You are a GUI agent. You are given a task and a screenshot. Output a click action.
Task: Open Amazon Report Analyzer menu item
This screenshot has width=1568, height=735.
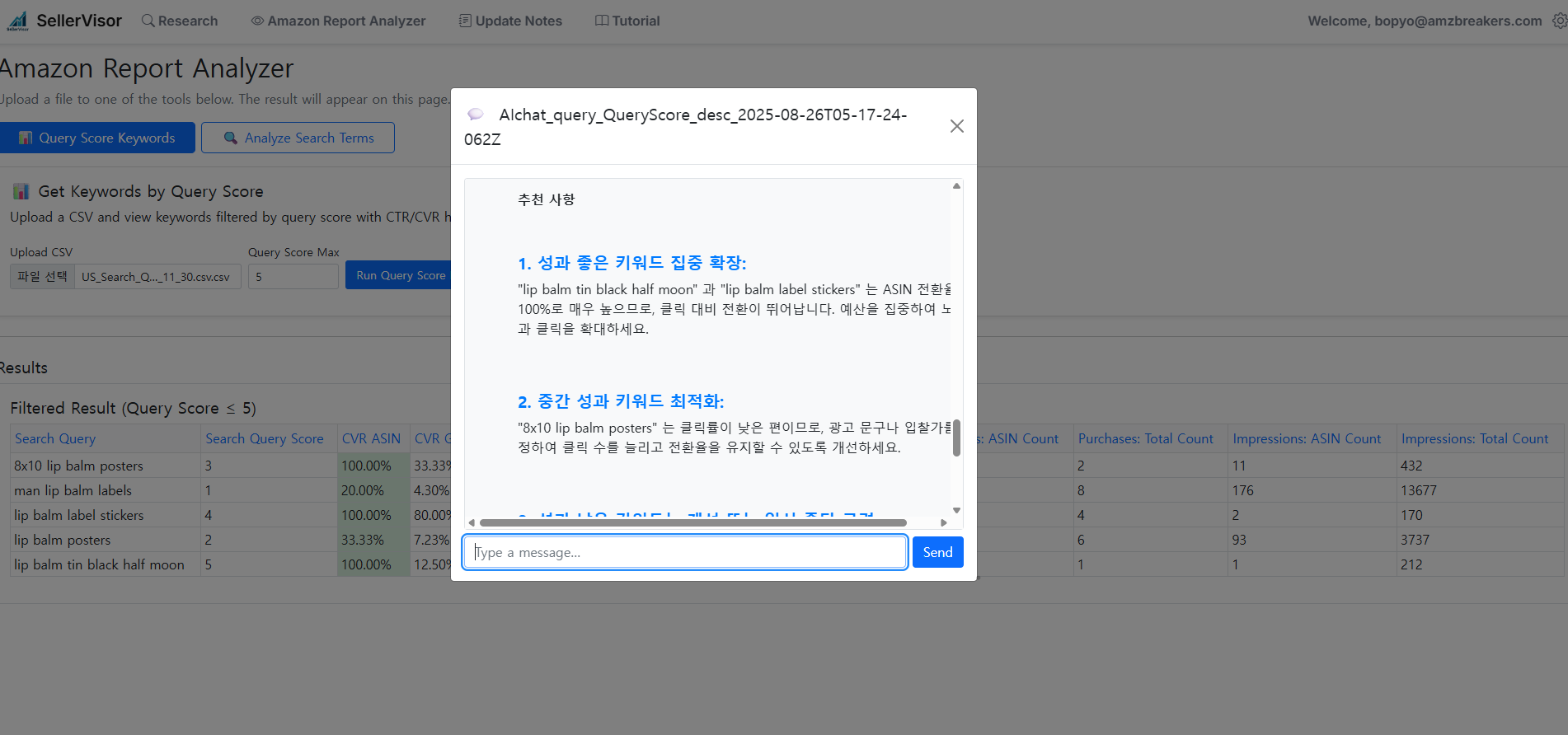click(338, 21)
